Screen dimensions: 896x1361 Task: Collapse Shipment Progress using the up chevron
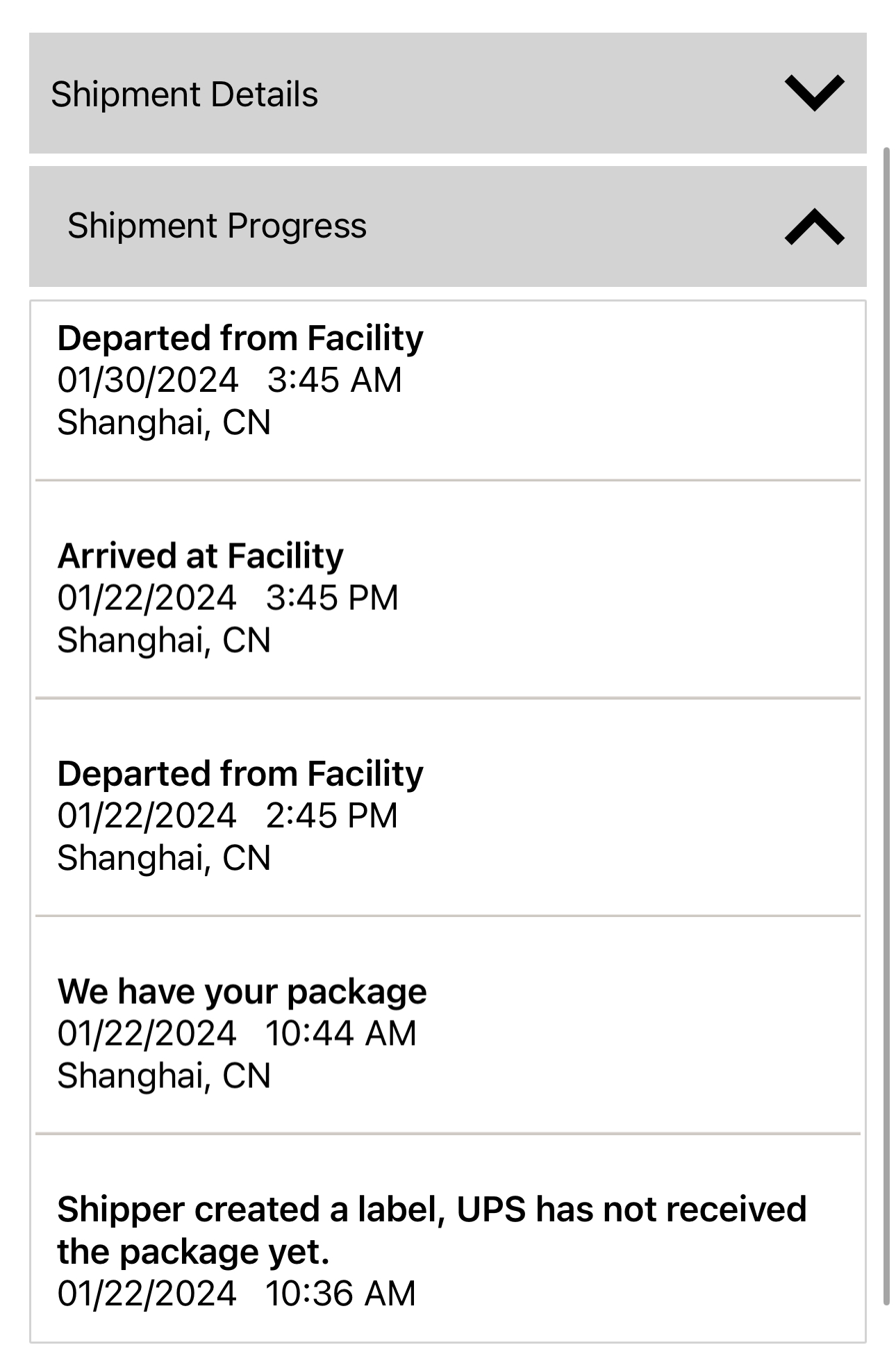click(814, 227)
